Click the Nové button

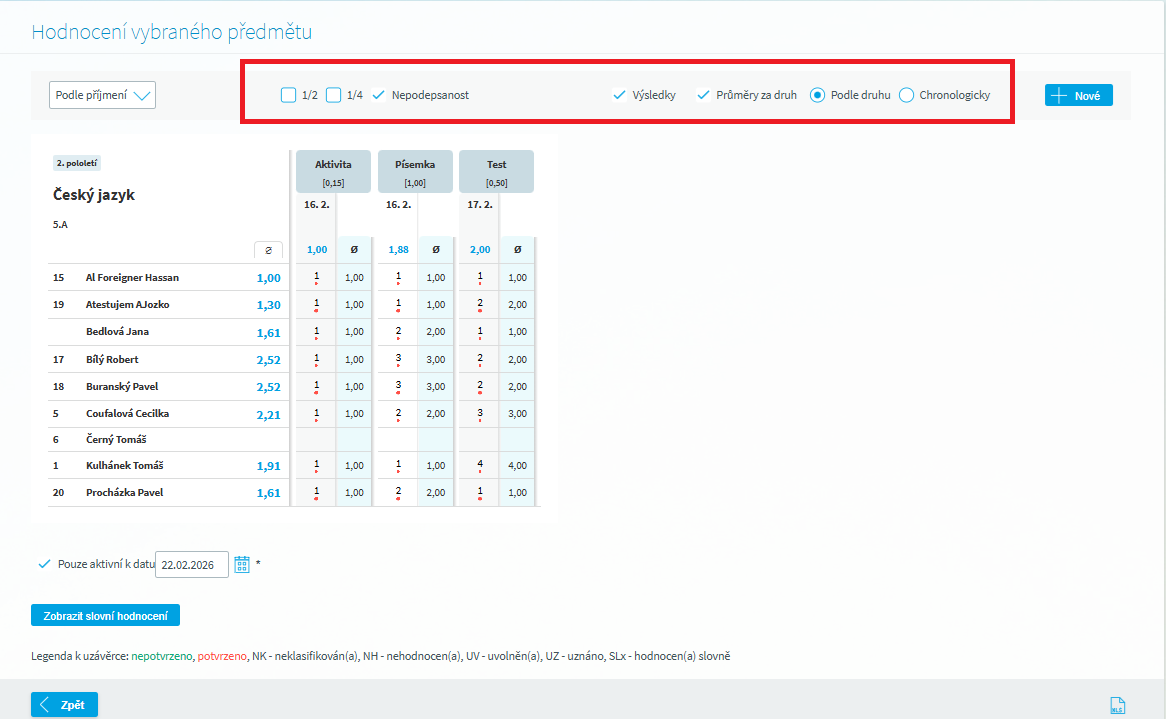[x=1078, y=95]
